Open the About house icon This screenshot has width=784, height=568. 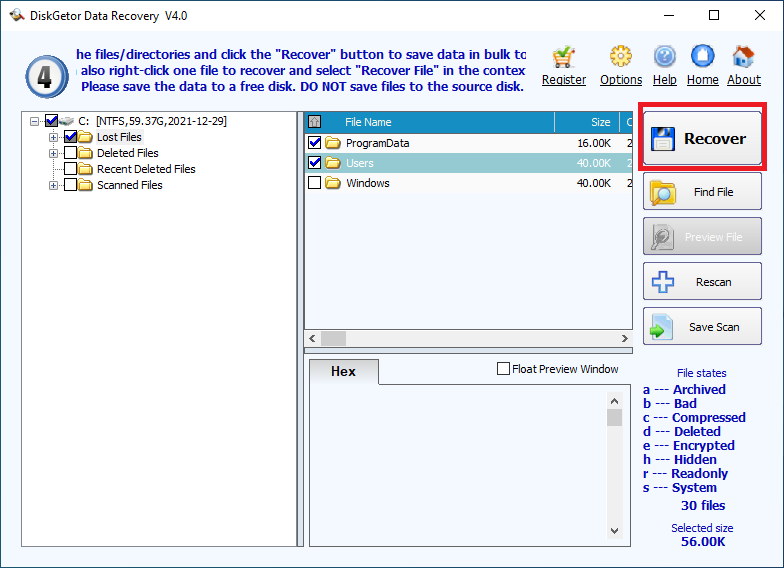coord(743,58)
